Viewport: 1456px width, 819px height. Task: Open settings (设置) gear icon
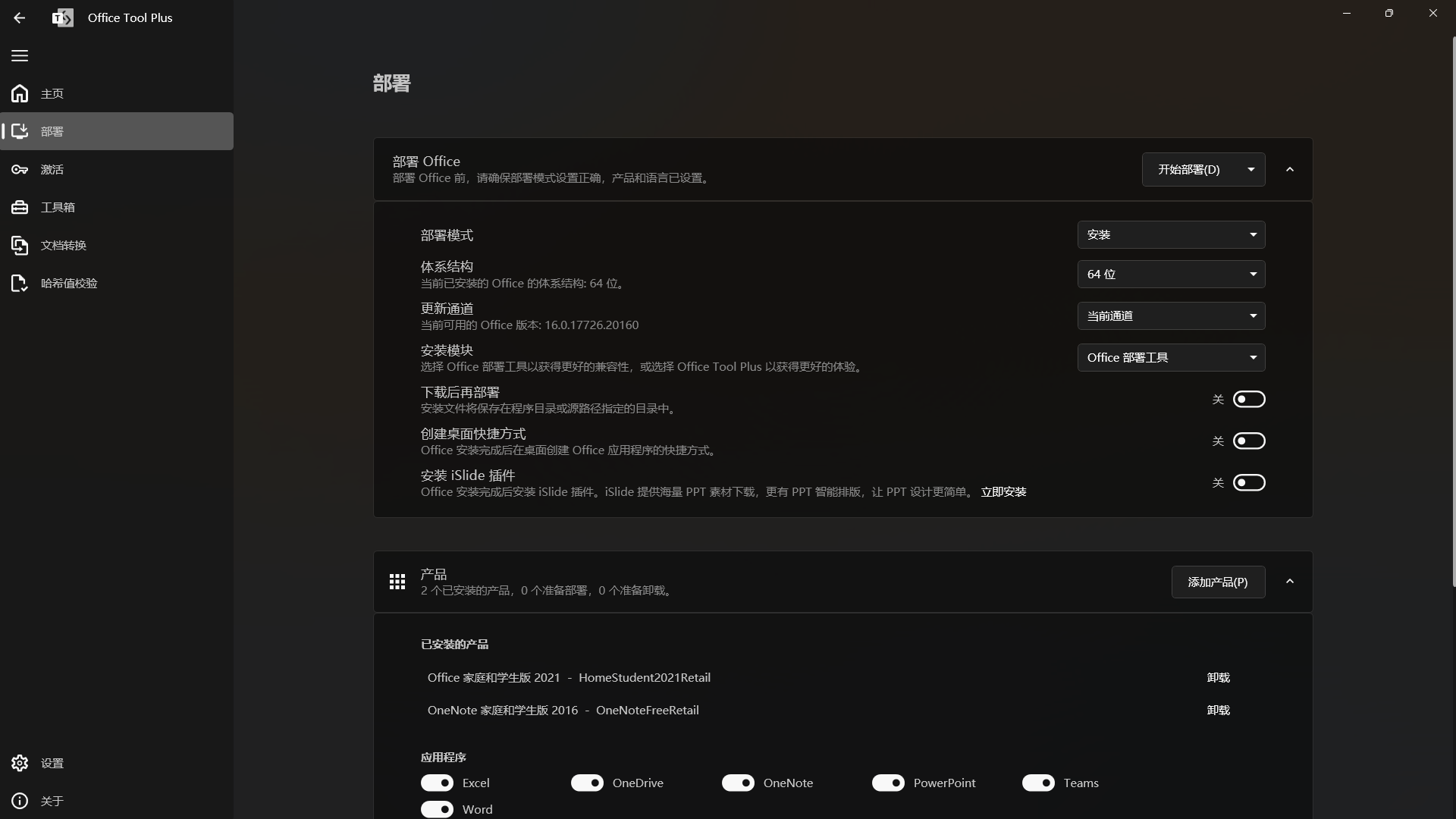click(20, 763)
